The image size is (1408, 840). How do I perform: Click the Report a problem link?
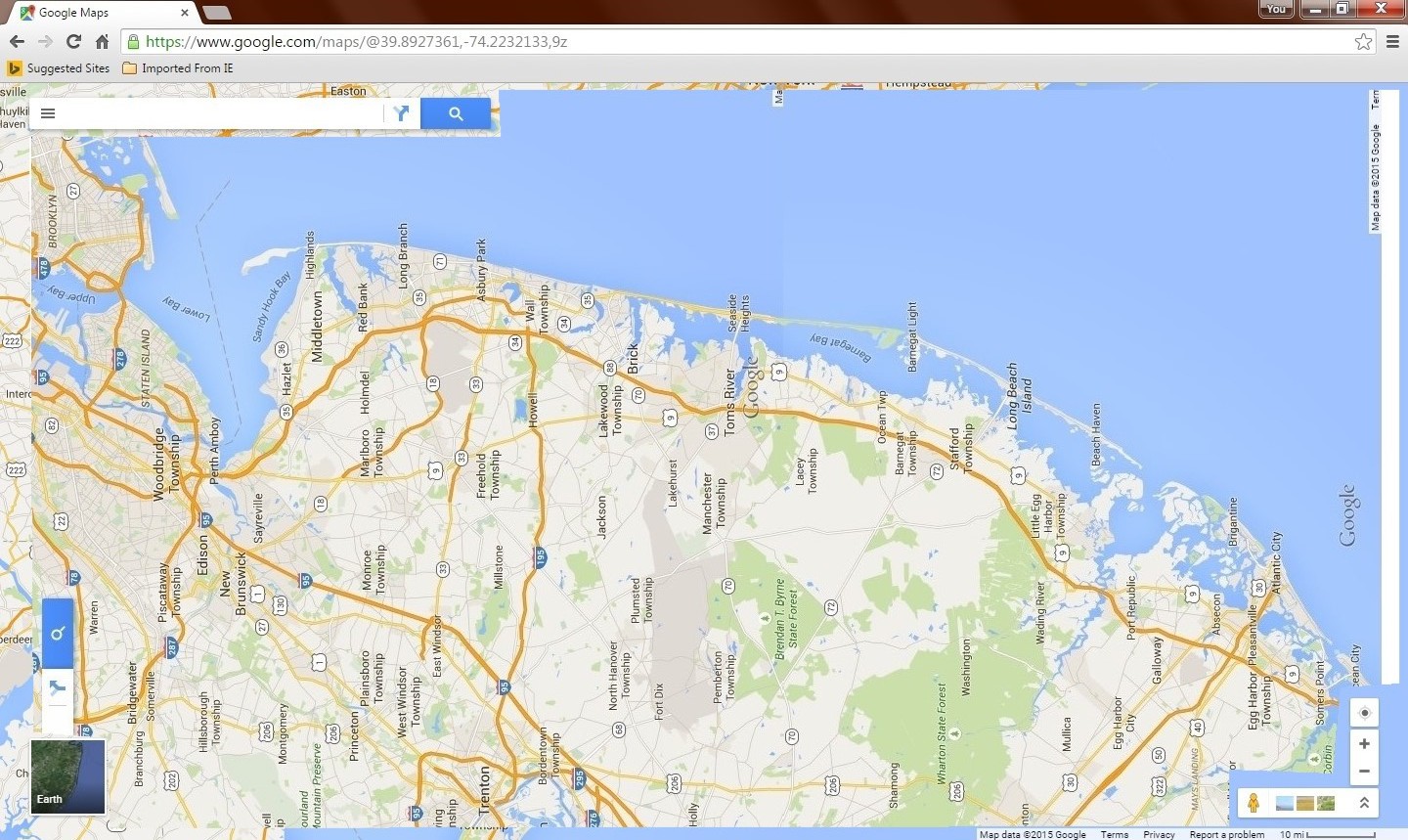click(1226, 834)
